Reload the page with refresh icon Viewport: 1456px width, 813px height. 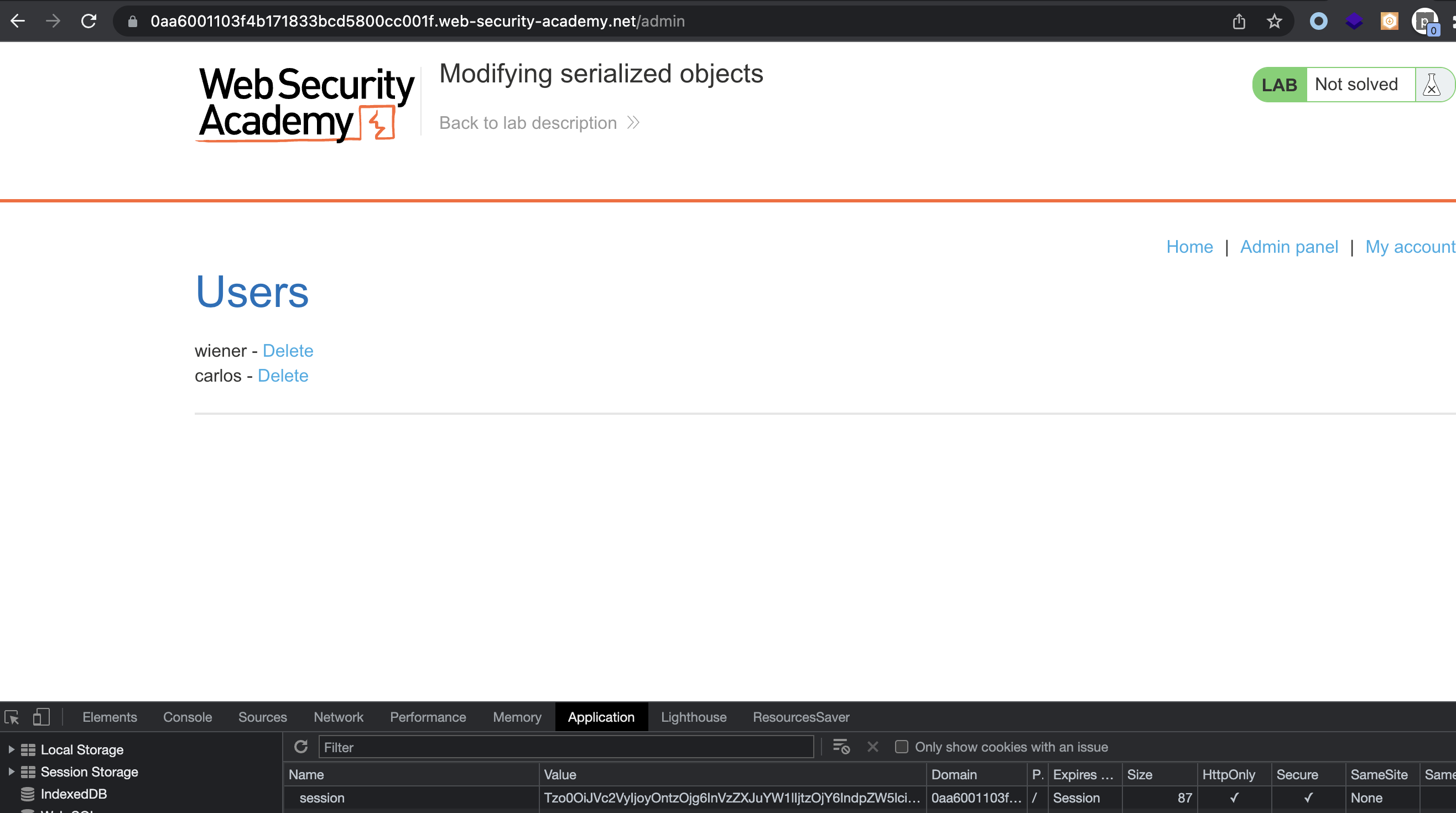[89, 22]
